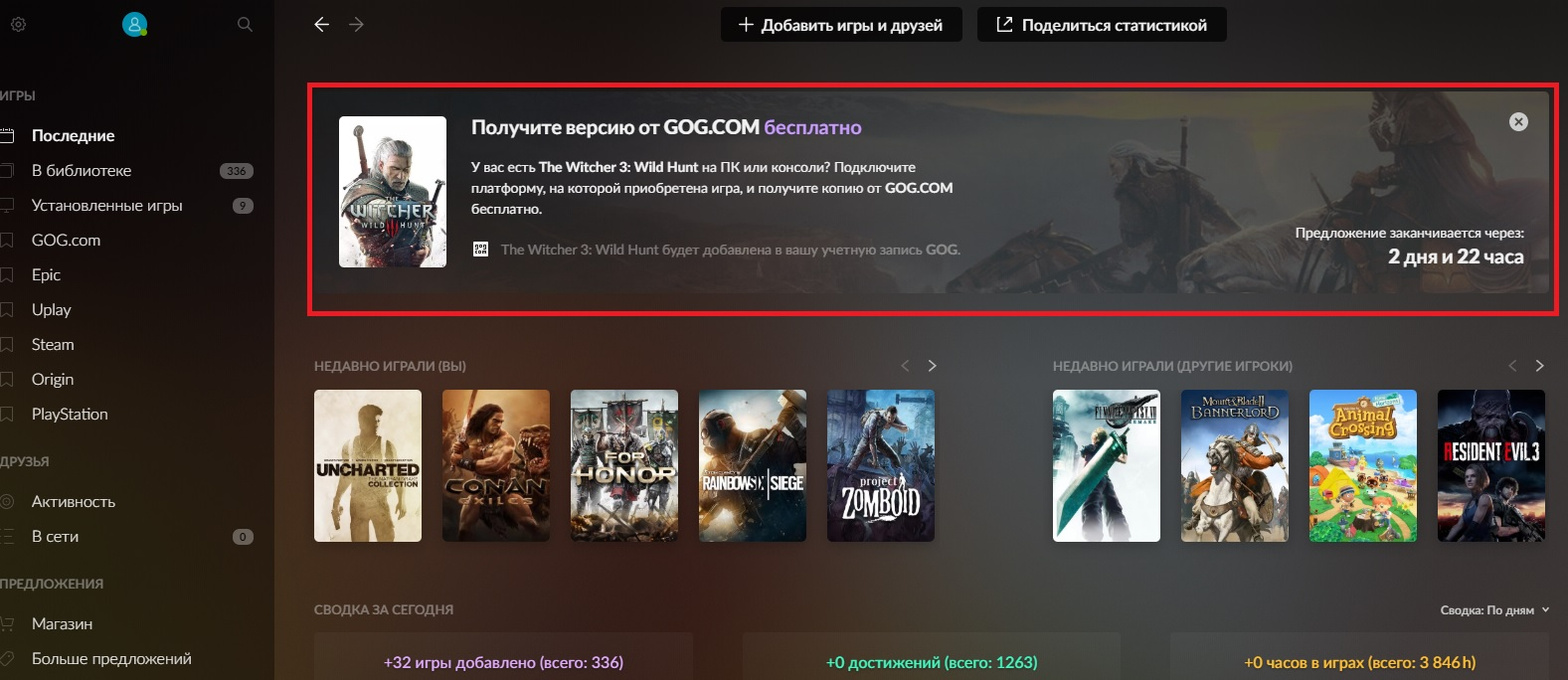1568x680 pixels.
Task: Open Активность friends section
Action: 74,501
